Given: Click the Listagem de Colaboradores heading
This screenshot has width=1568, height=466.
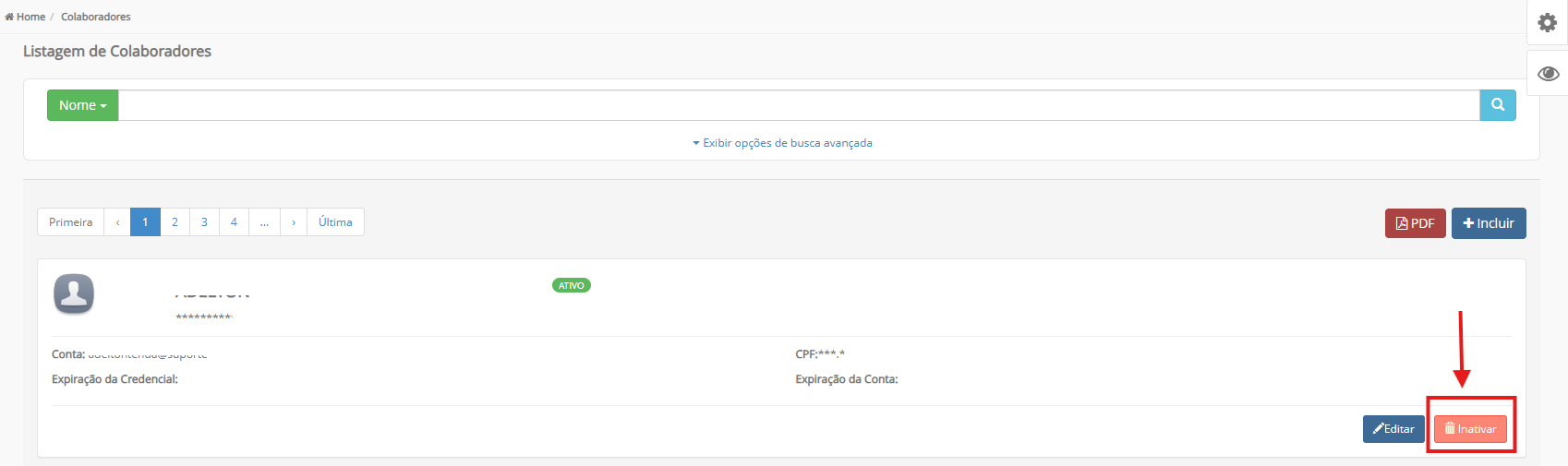Looking at the screenshot, I should tap(117, 52).
